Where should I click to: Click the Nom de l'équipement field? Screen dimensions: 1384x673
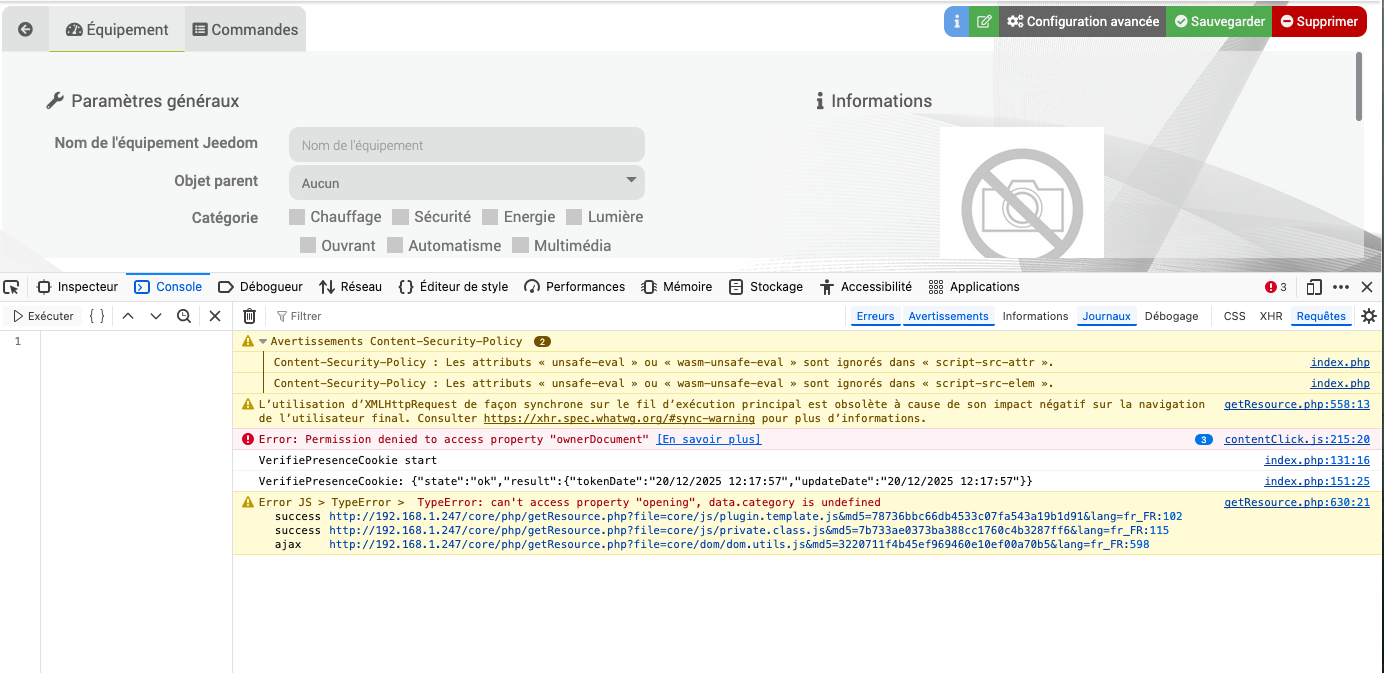(x=467, y=145)
